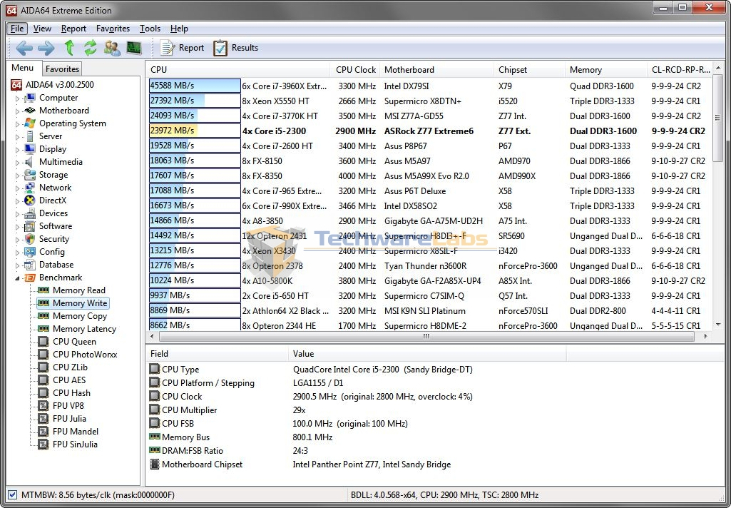Switch to the Favorites tab

coord(62,69)
